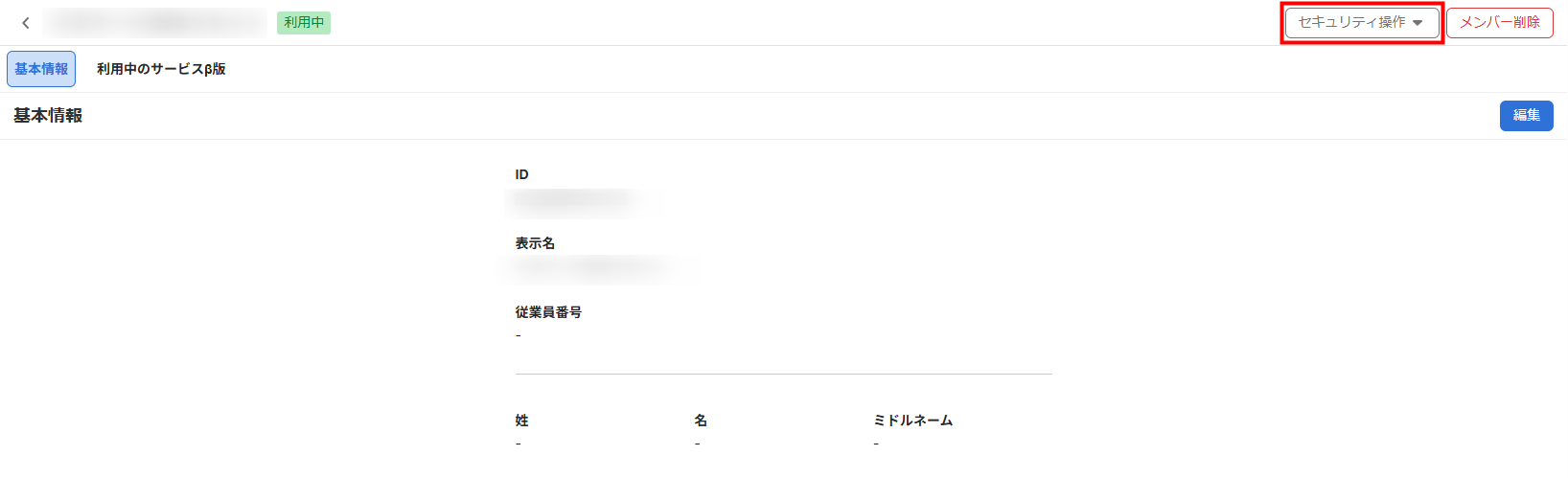This screenshot has width=1568, height=478.
Task: Select the blurred member name in header
Action: [155, 22]
